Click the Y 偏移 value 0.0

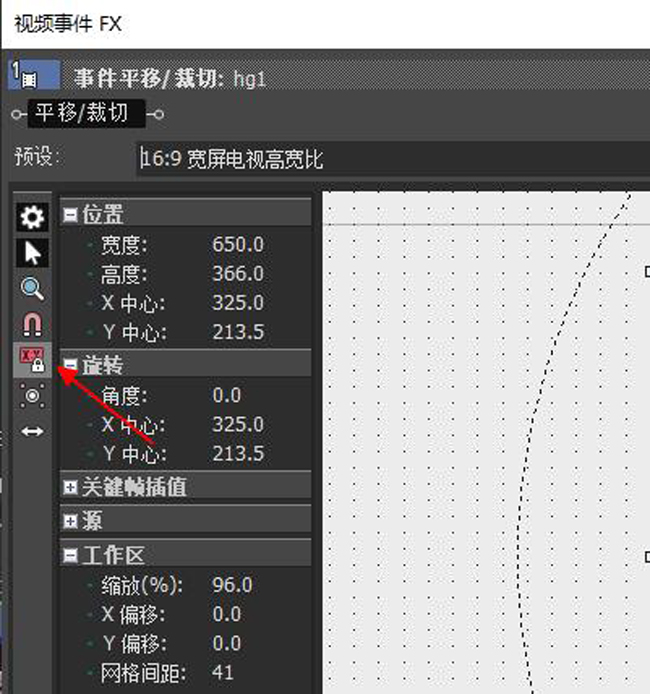pyautogui.click(x=227, y=643)
